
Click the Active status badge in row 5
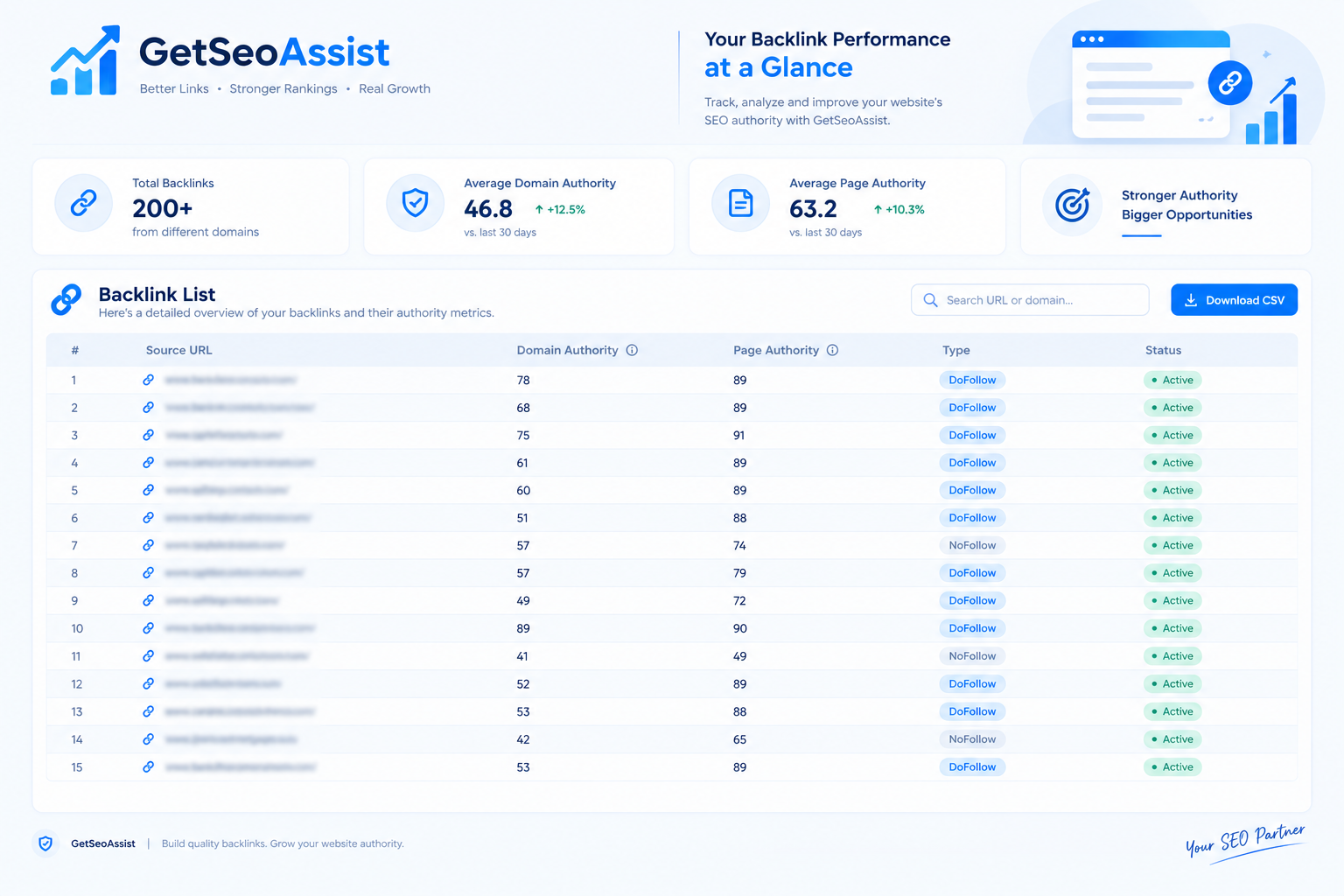tap(1172, 490)
